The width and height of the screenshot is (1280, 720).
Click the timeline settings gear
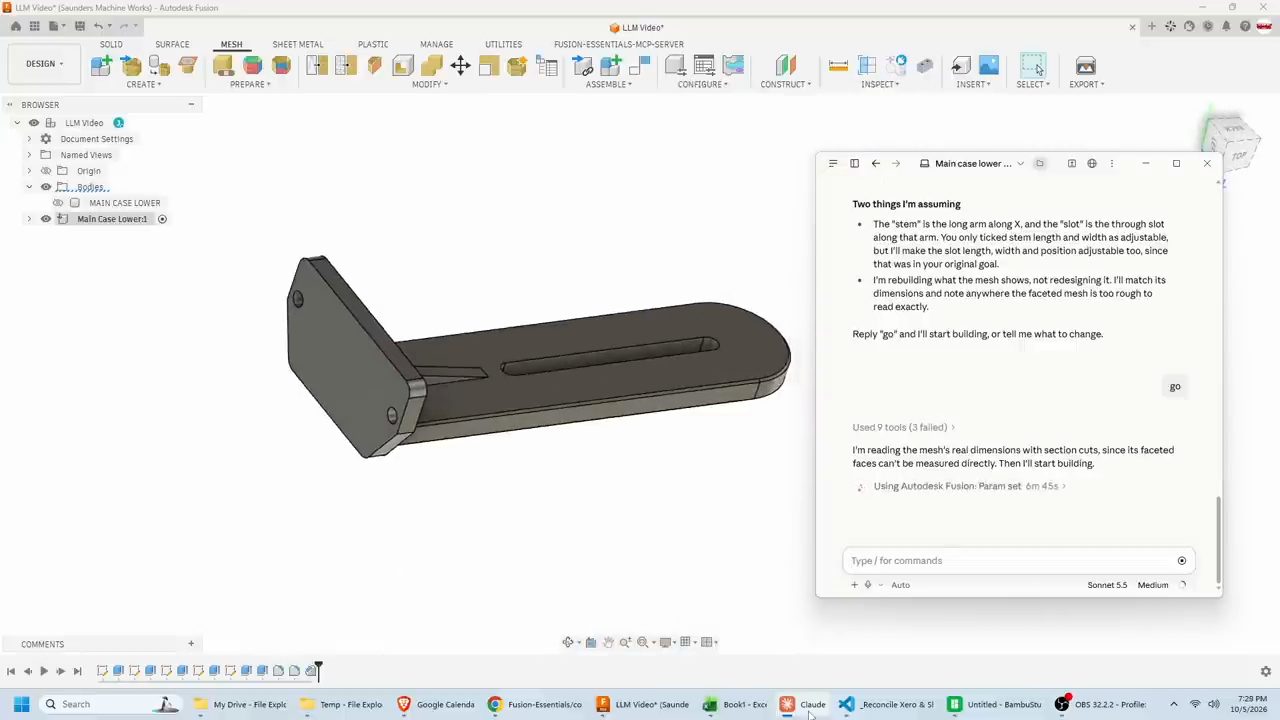pos(1265,671)
